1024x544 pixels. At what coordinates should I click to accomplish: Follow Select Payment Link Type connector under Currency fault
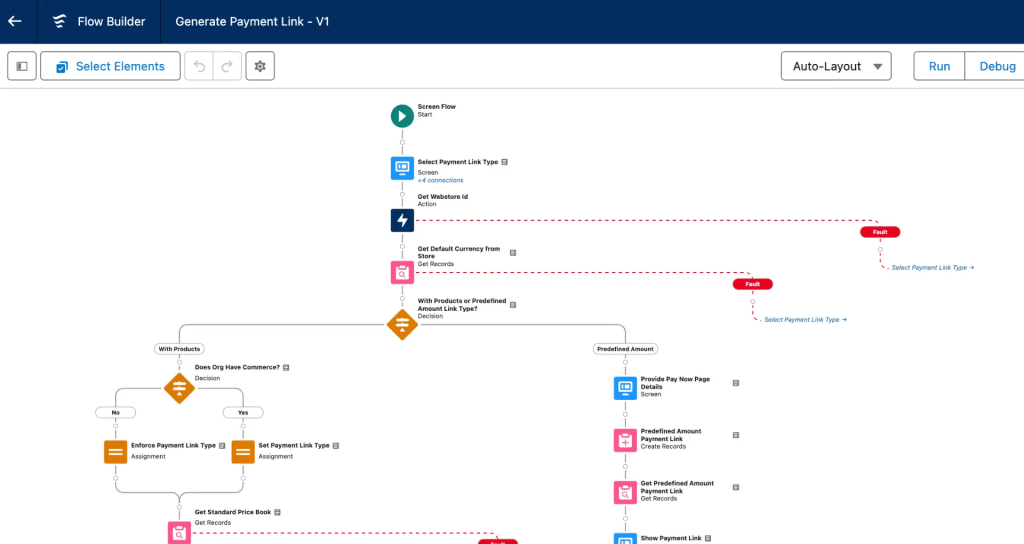(x=805, y=320)
